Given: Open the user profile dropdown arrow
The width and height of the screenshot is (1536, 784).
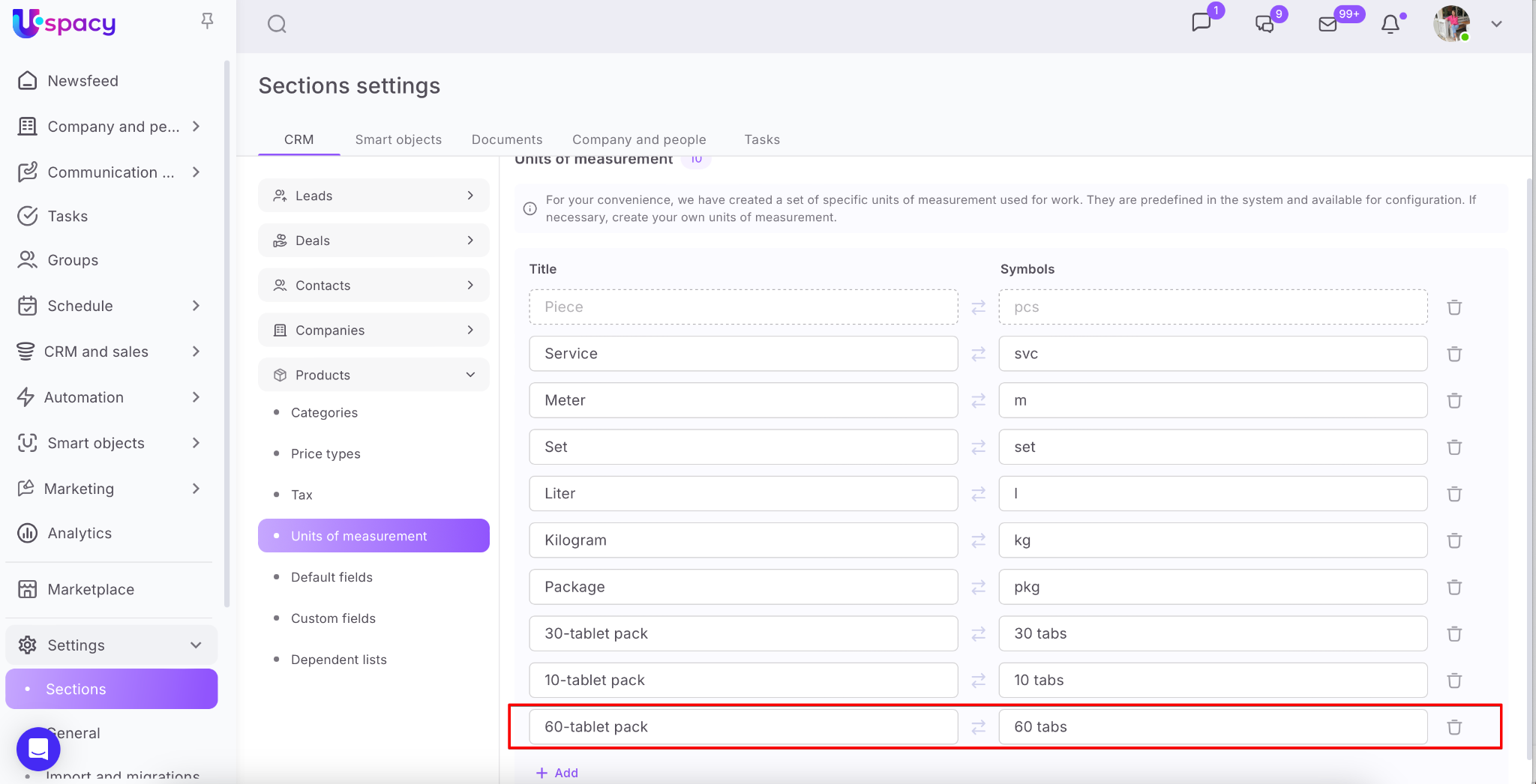Looking at the screenshot, I should point(1496,24).
